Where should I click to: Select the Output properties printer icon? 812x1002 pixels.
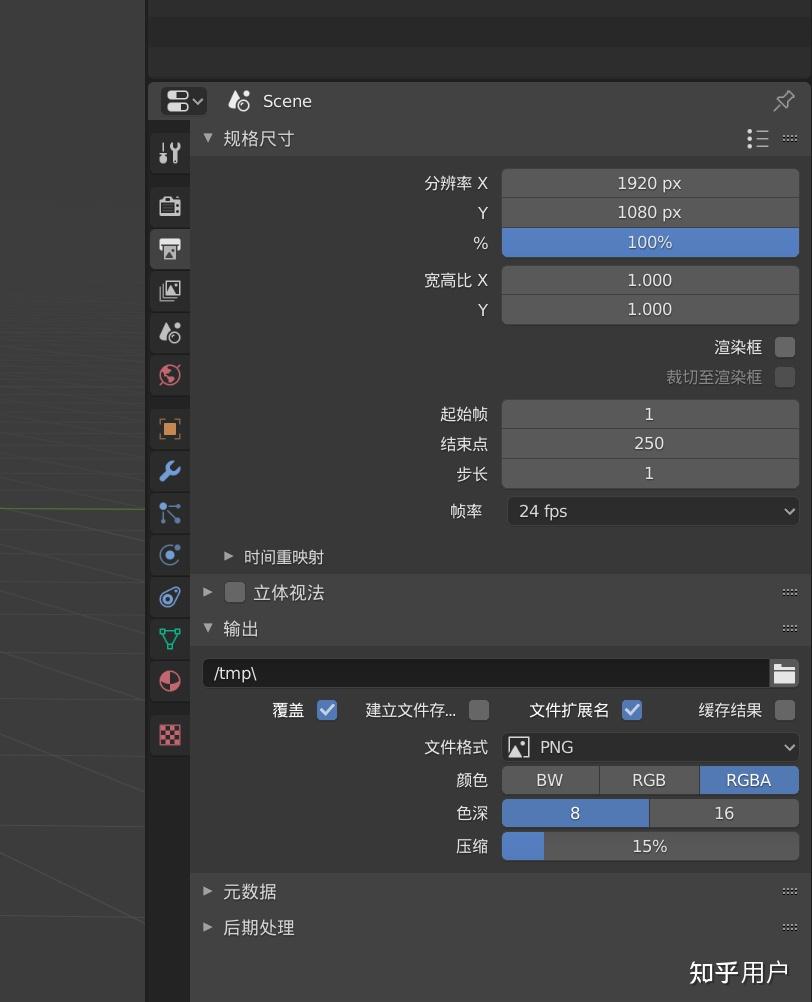tap(170, 248)
